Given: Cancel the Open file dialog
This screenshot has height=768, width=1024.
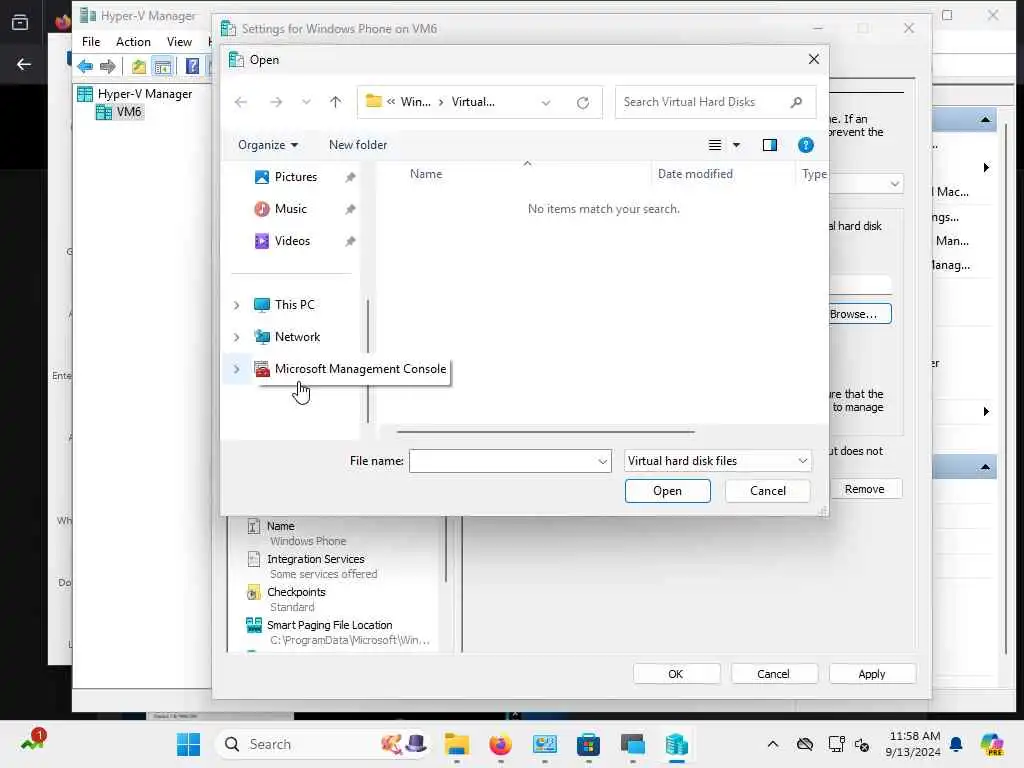Looking at the screenshot, I should click(767, 491).
